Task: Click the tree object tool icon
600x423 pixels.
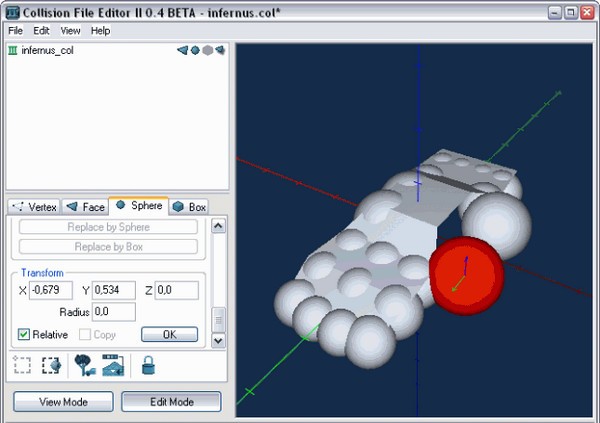Action: pyautogui.click(x=84, y=365)
